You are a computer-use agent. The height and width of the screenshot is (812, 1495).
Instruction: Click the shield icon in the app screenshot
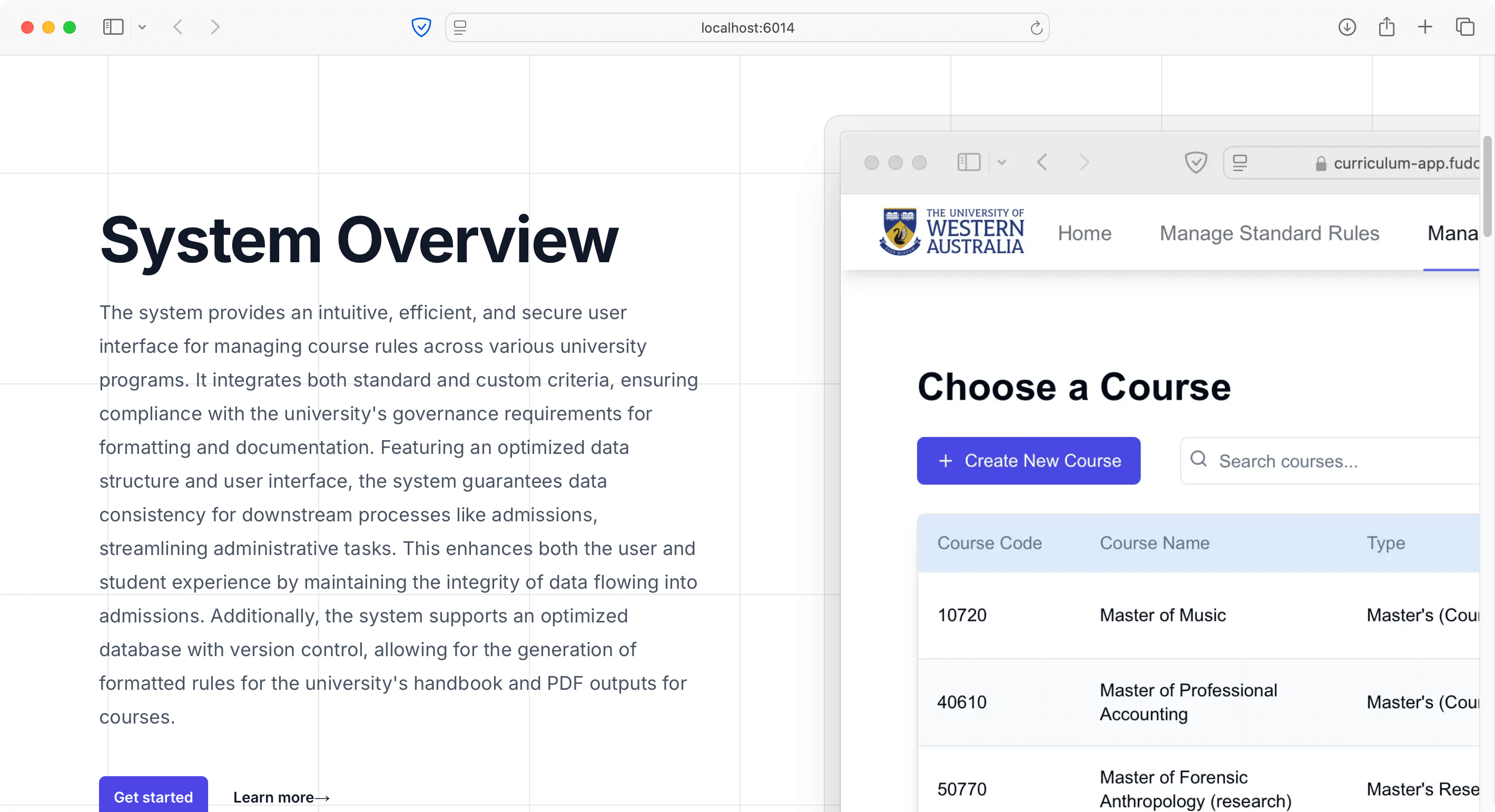point(1196,162)
